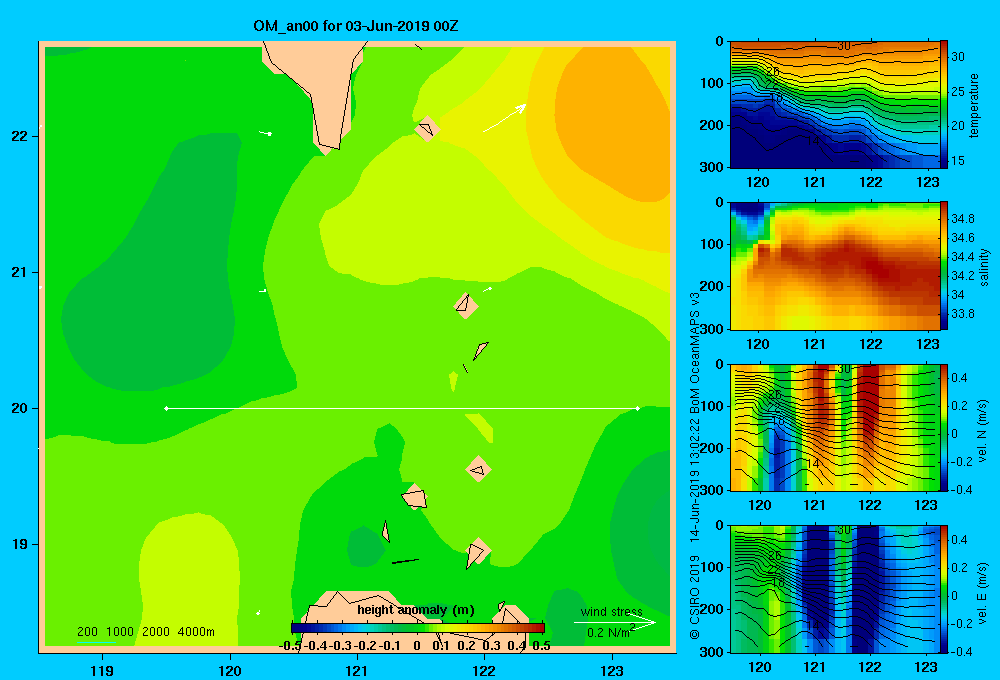
Task: Click '0.5' on the height anomaly scale
Action: pos(541,646)
